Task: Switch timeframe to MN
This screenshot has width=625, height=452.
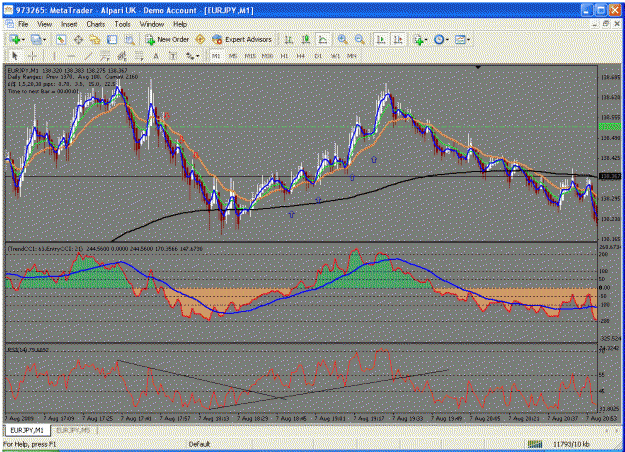Action: [x=352, y=56]
